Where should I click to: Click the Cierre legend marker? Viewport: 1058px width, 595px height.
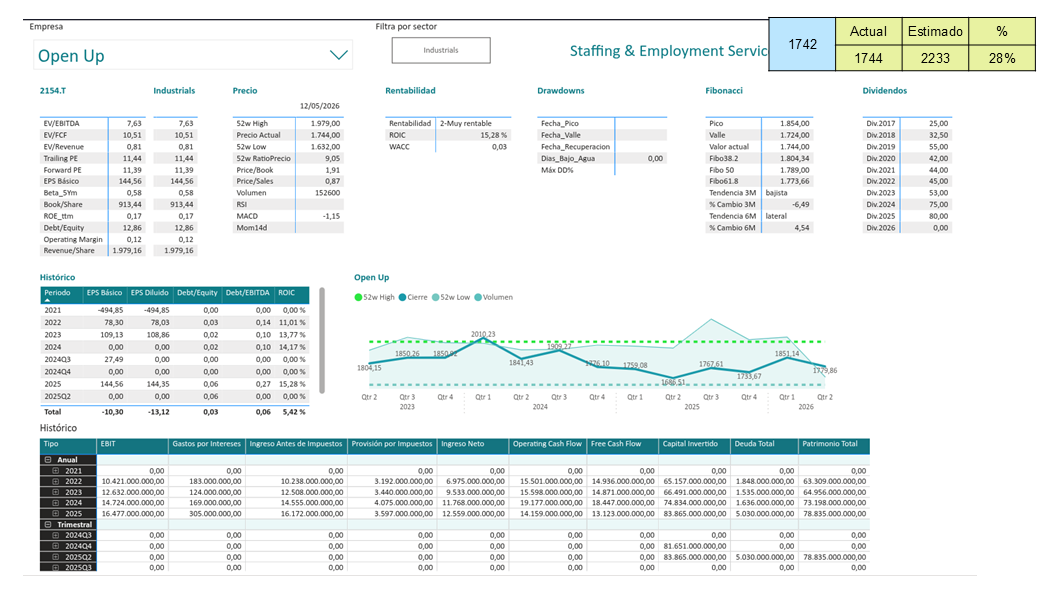[x=403, y=298]
